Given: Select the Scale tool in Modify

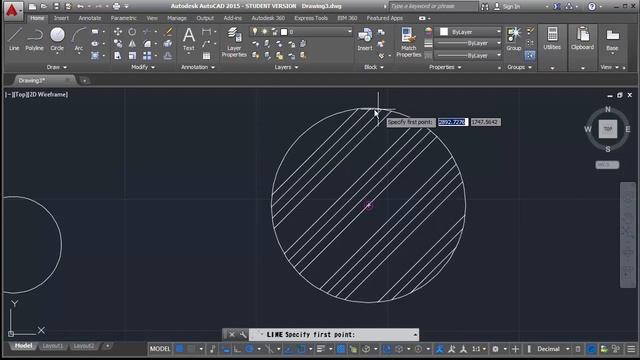Looking at the screenshot, I should pyautogui.click(x=132, y=56).
